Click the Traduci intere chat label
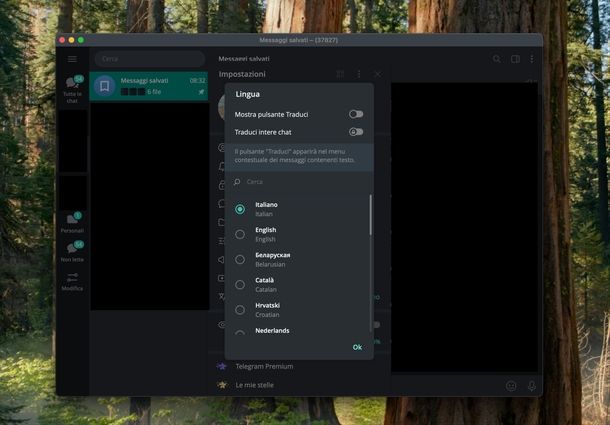The image size is (610, 425). (x=263, y=132)
